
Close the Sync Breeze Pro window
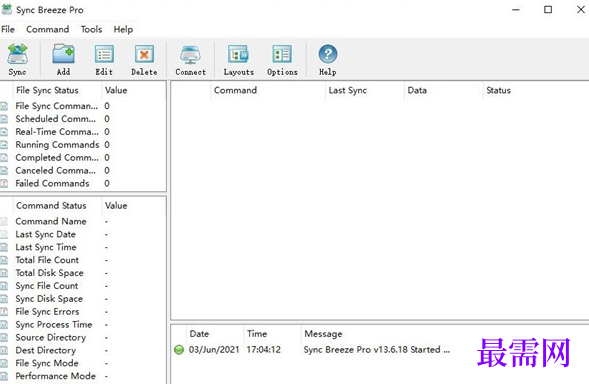tap(580, 10)
